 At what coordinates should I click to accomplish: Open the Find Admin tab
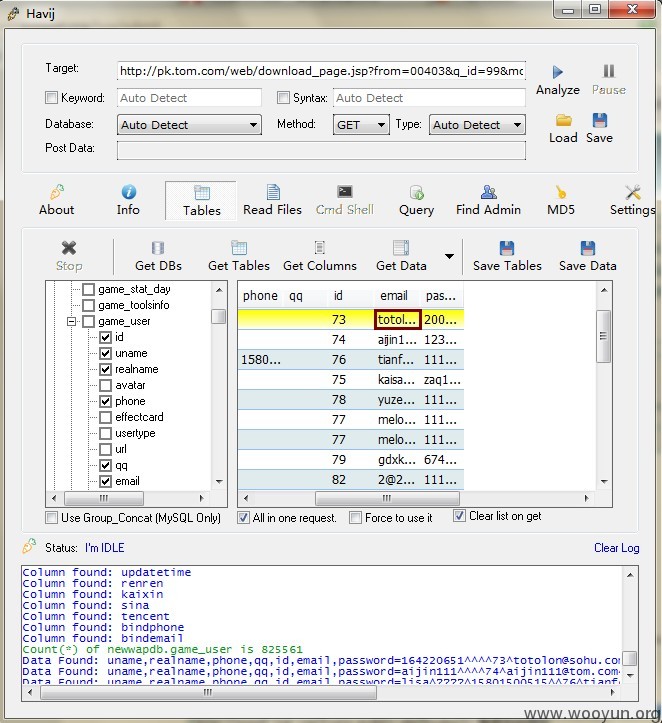(x=488, y=201)
